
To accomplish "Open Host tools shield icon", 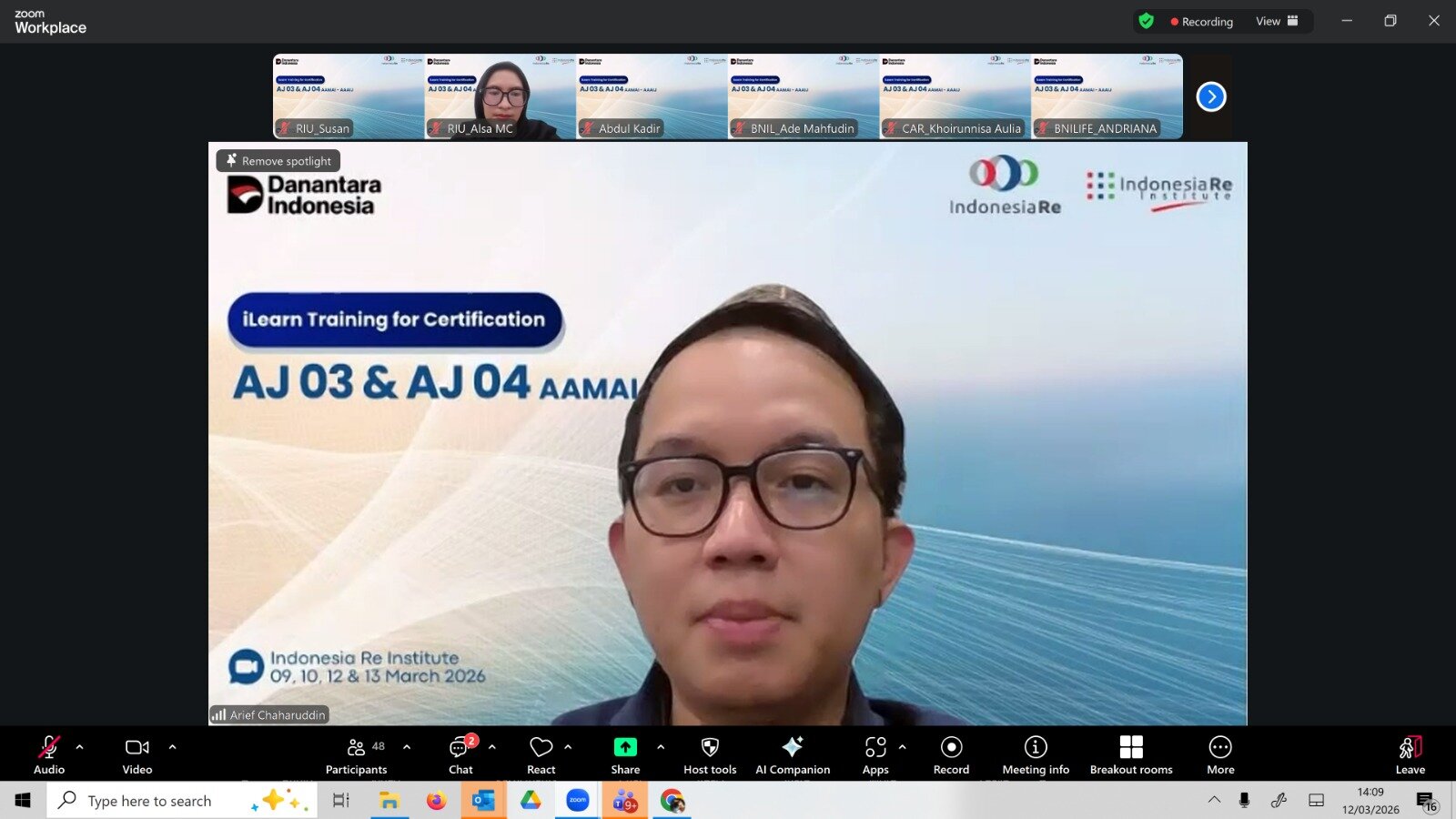I will [710, 754].
